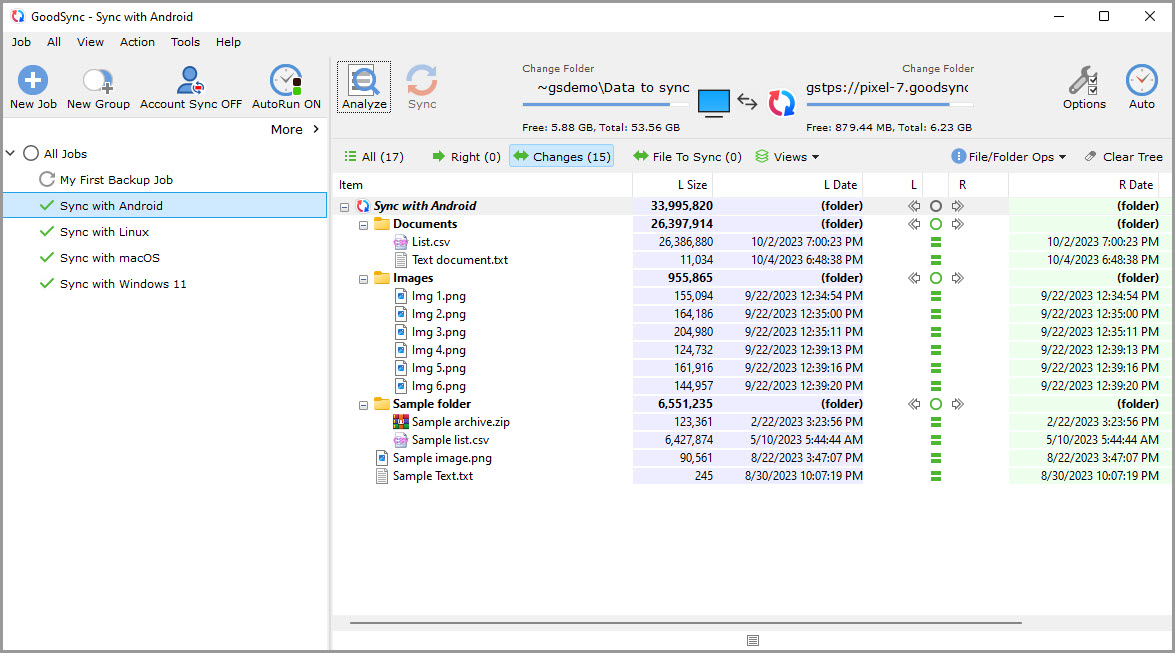Open File/Folder Ops dropdown
1175x653 pixels.
point(1008,157)
